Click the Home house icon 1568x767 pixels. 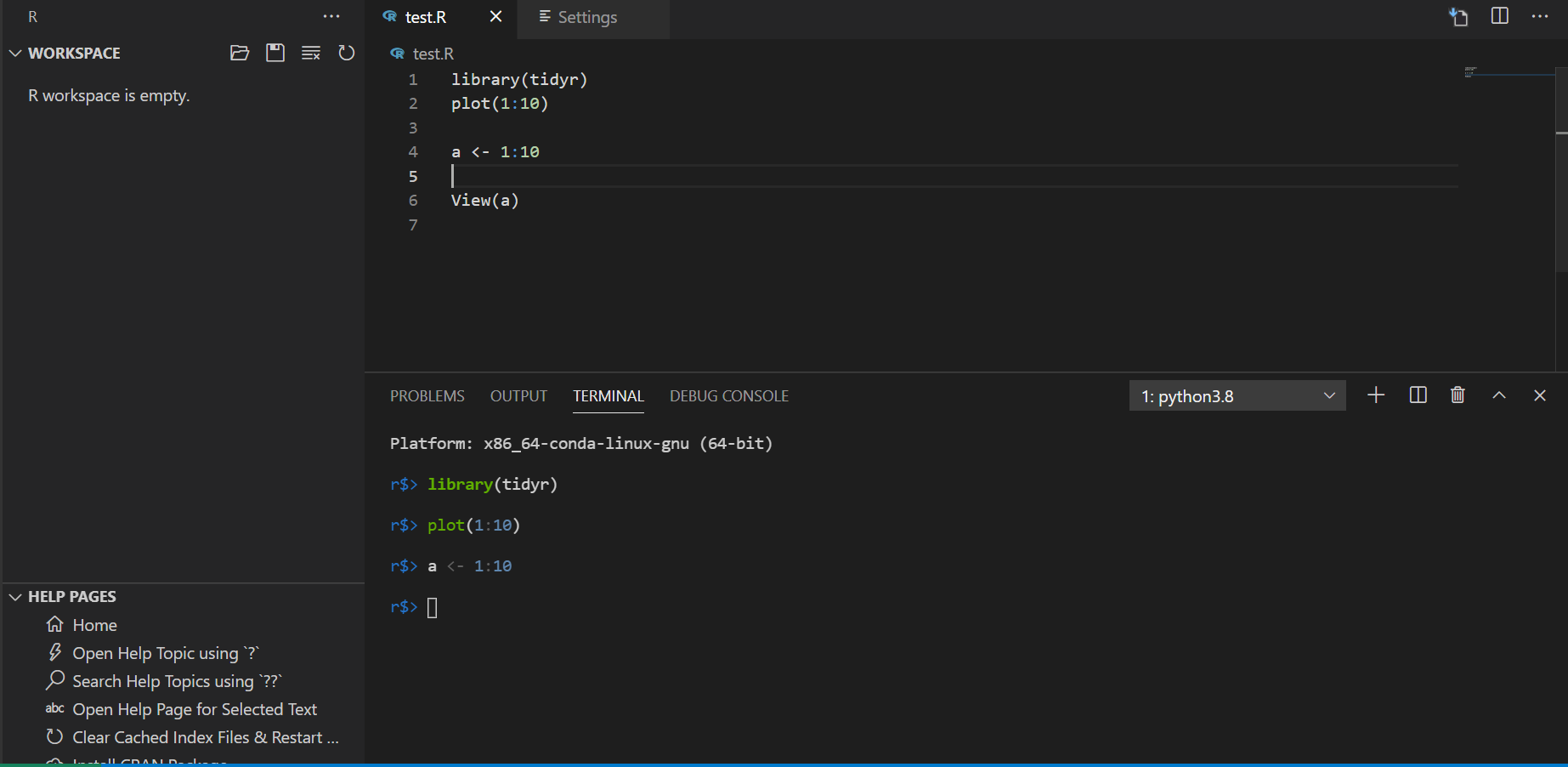pos(55,624)
